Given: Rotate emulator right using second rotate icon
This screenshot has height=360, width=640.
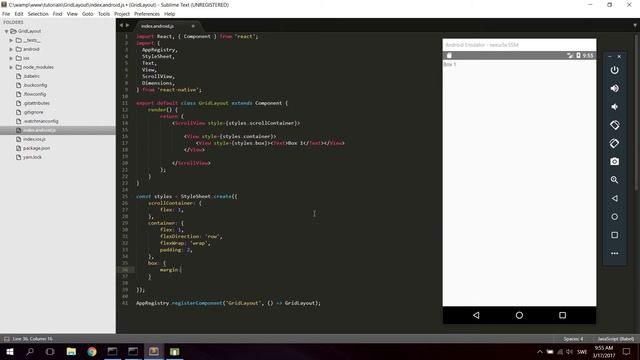Looking at the screenshot, I should [x=614, y=143].
